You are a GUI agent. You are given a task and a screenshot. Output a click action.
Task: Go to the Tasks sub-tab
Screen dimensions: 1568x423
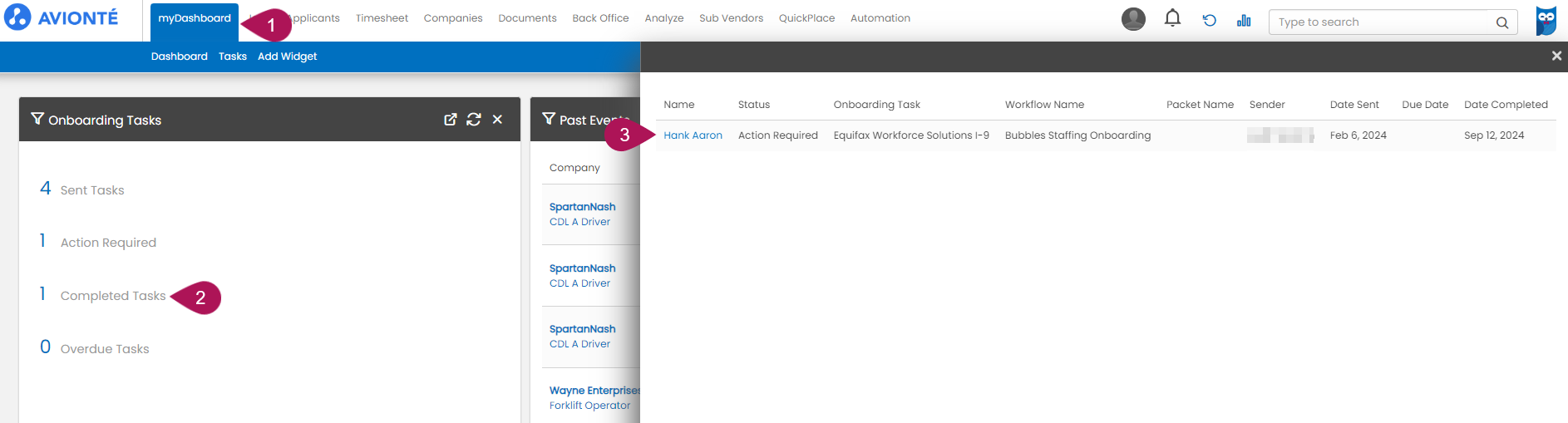[x=233, y=57]
